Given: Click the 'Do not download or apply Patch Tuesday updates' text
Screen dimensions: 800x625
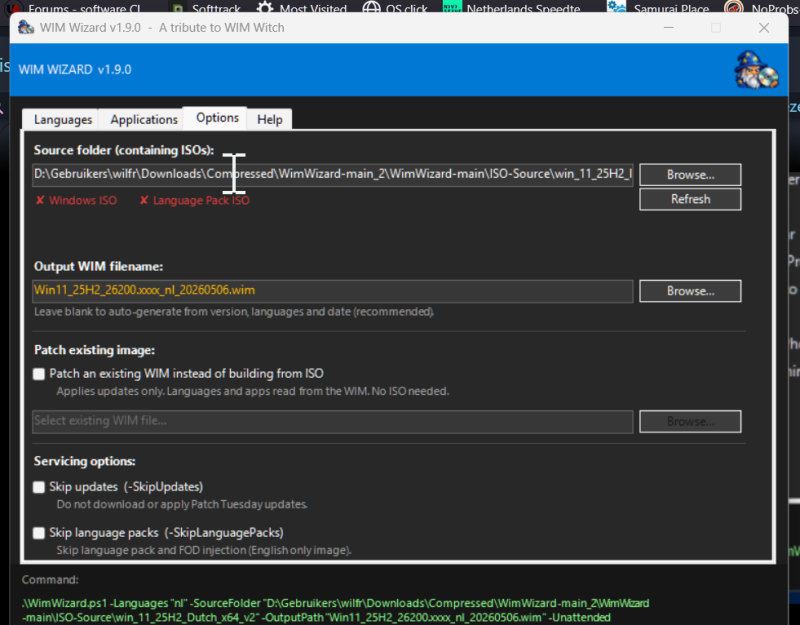Looking at the screenshot, I should click(182, 505).
